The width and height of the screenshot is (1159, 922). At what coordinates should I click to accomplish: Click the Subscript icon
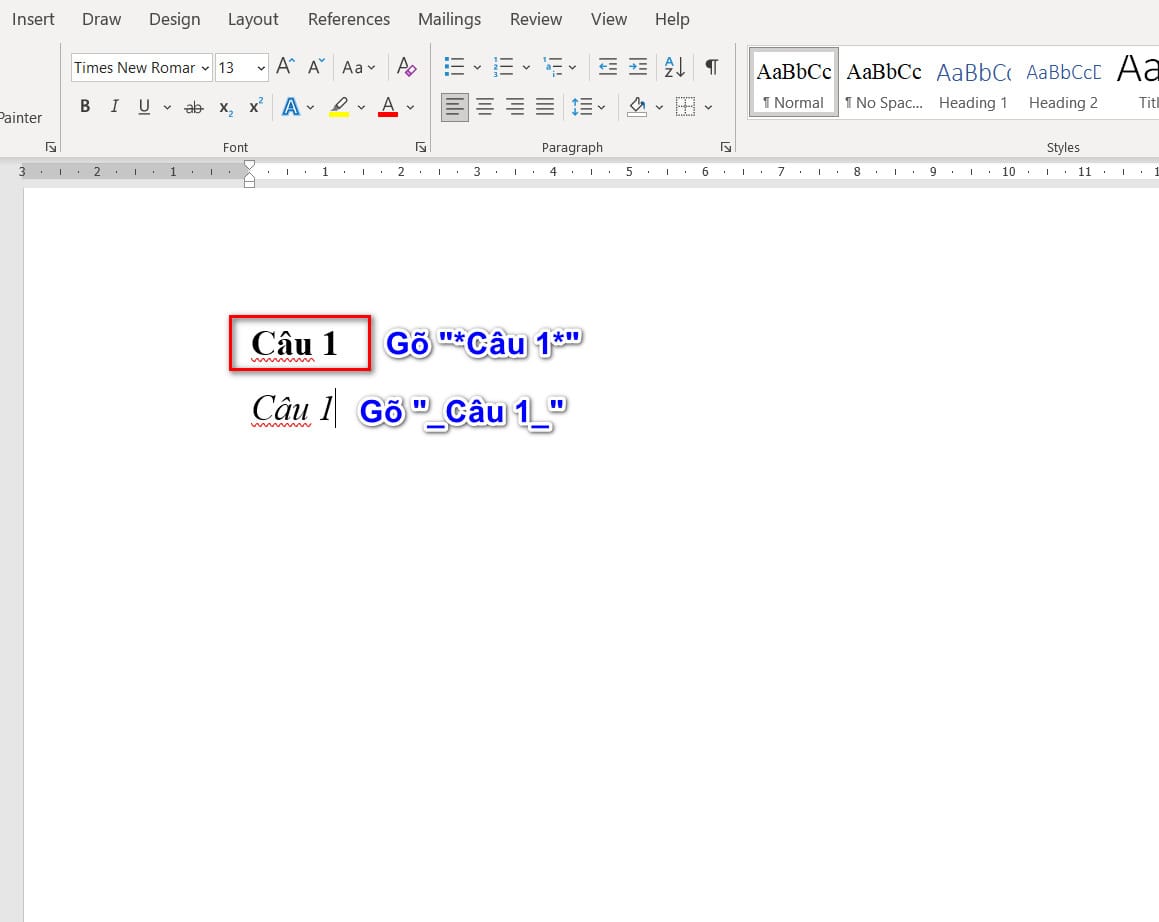point(225,107)
